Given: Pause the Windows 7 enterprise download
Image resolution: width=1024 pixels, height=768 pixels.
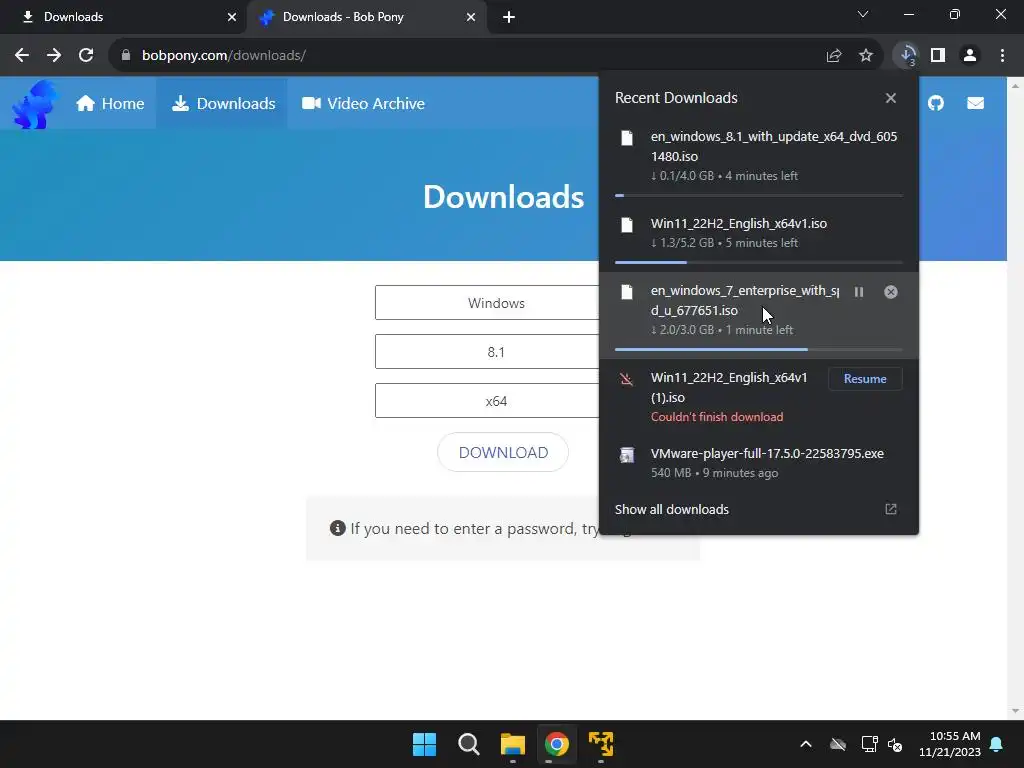Looking at the screenshot, I should click(x=859, y=292).
